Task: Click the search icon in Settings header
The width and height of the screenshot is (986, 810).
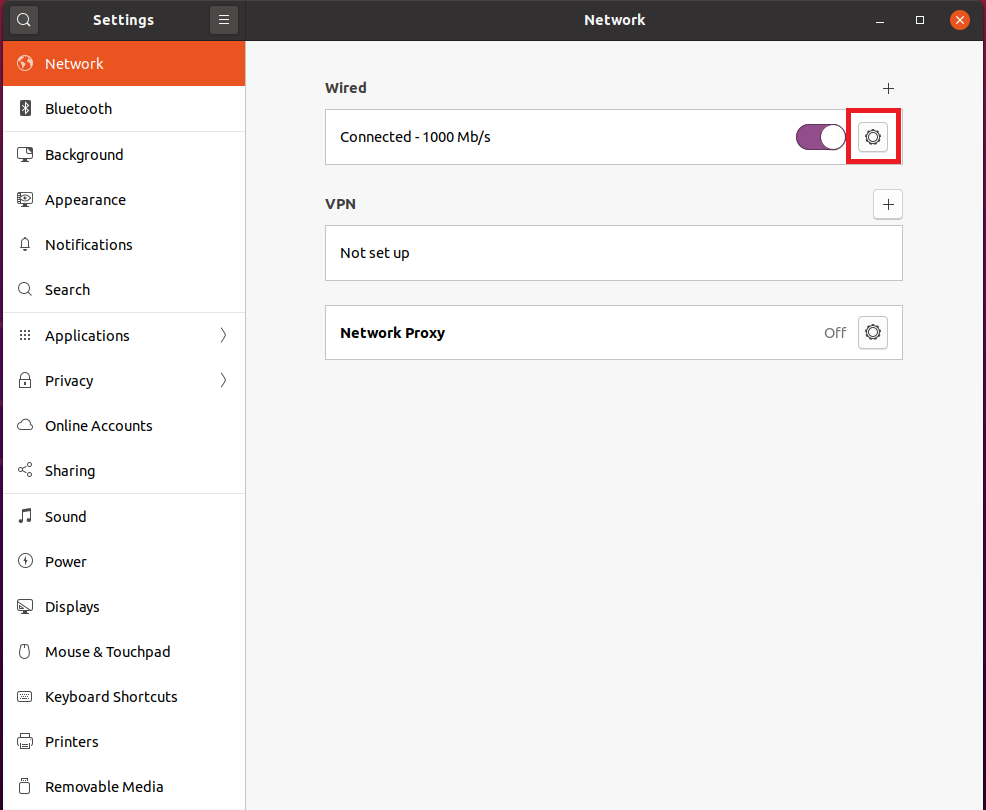Action: pyautogui.click(x=24, y=20)
